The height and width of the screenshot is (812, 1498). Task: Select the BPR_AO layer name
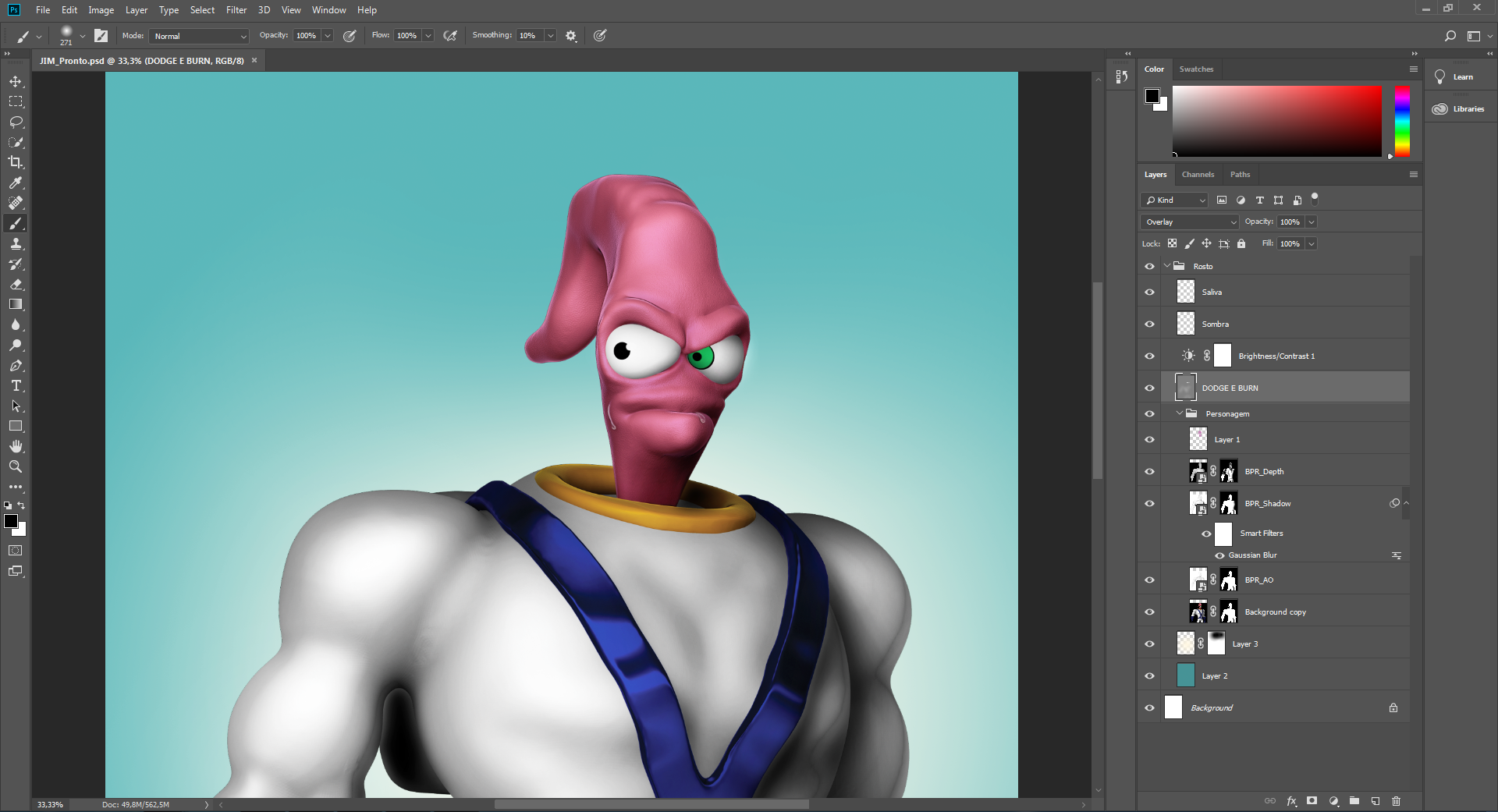click(x=1258, y=580)
